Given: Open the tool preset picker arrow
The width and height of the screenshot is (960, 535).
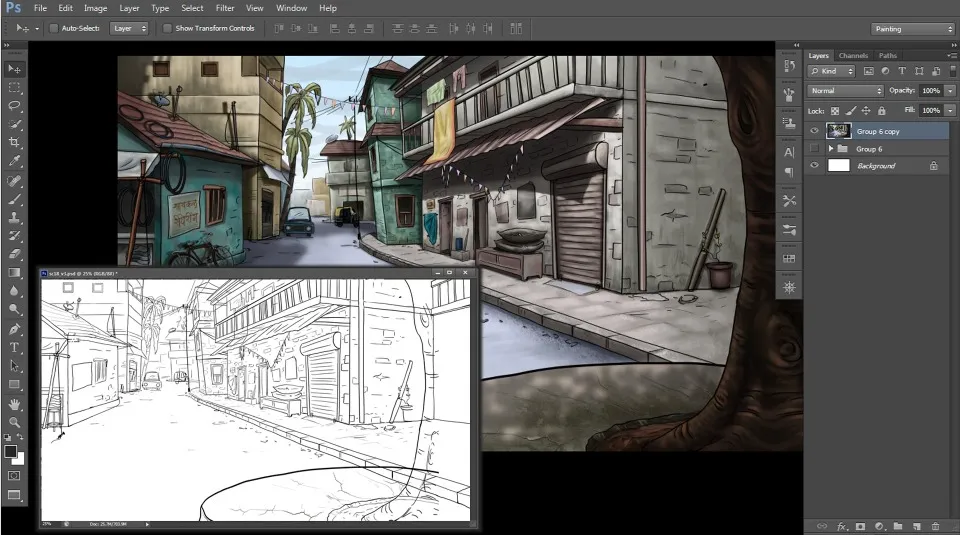Looking at the screenshot, I should 36,28.
